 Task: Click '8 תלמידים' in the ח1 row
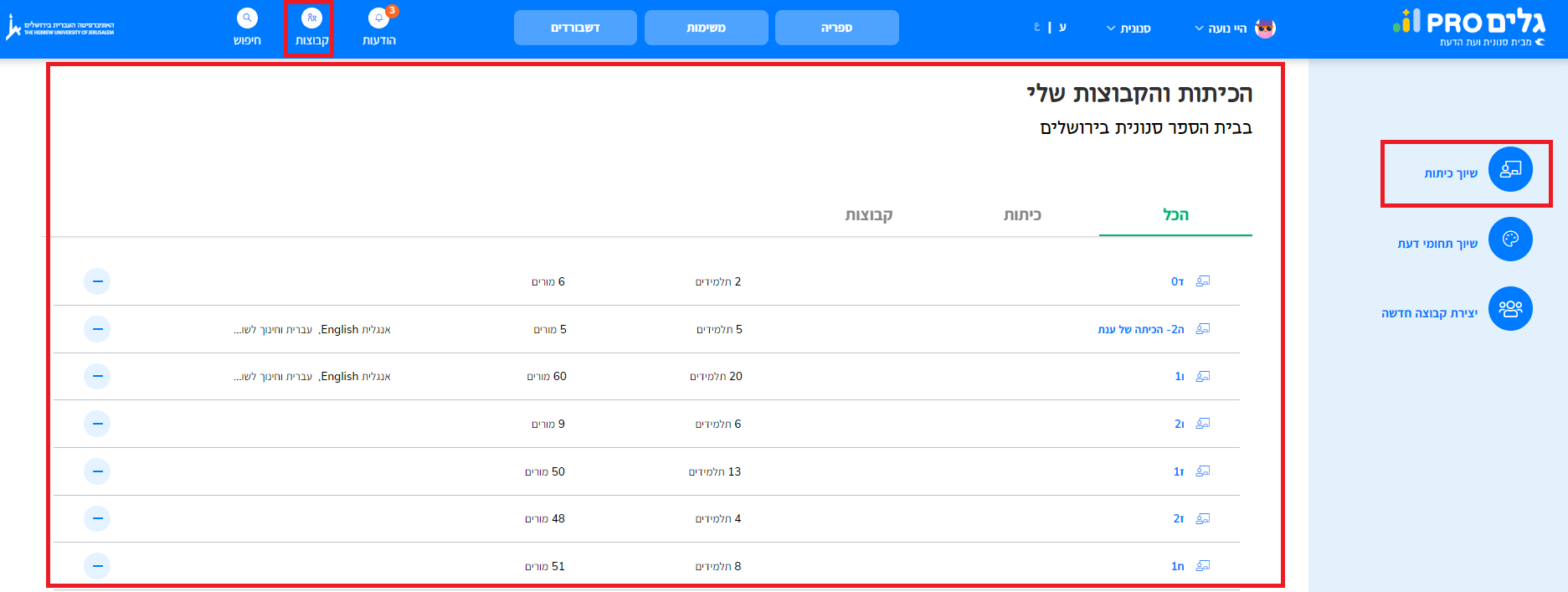click(718, 566)
